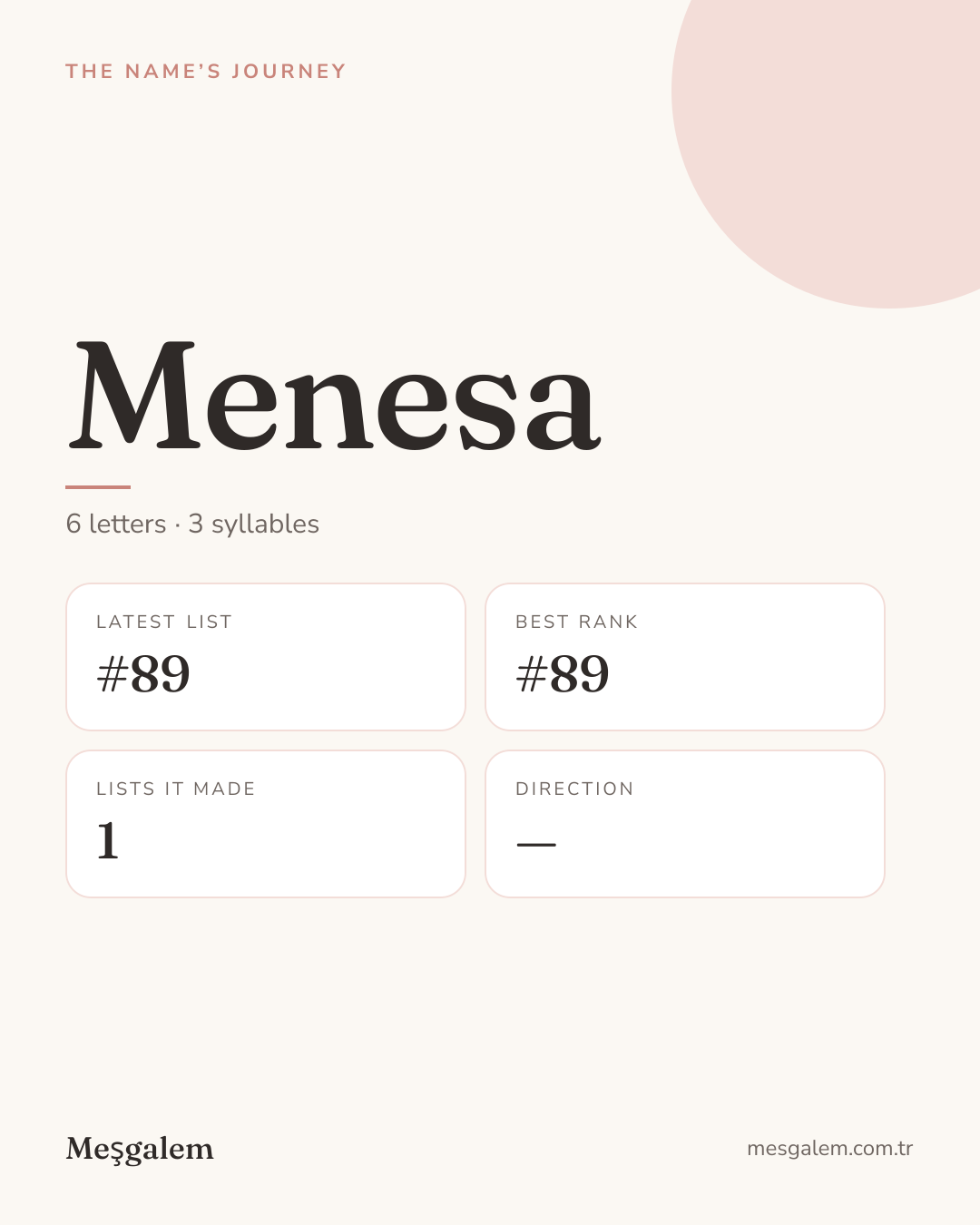980x1225 pixels.
Task: Select the Latest List card
Action: [266, 657]
